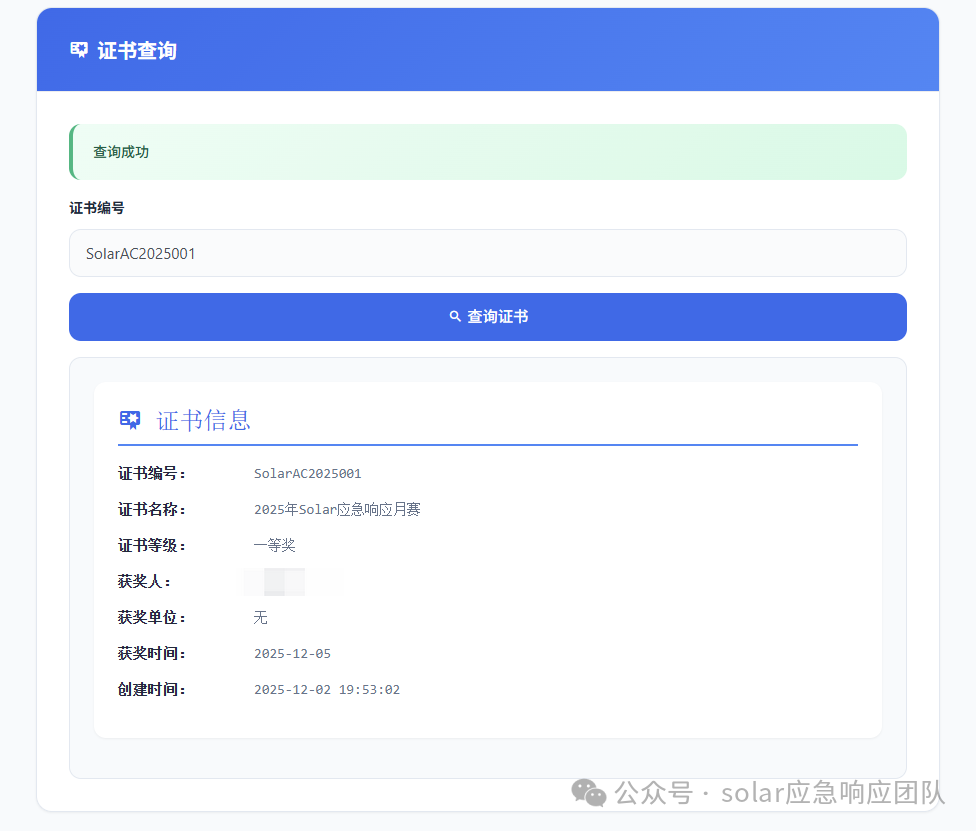Click the magnifier icon on query button
The width and height of the screenshot is (976, 831).
(x=455, y=316)
